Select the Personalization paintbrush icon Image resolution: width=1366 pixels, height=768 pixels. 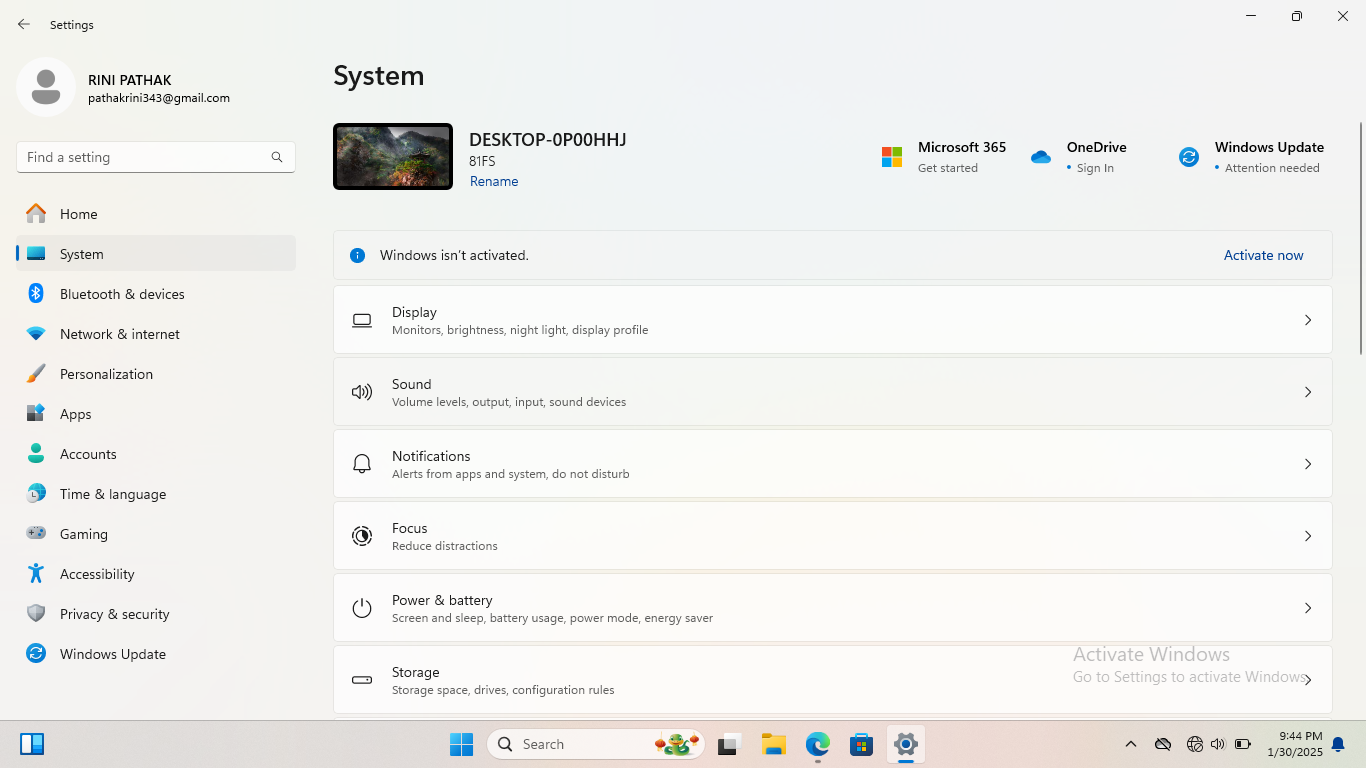[36, 374]
